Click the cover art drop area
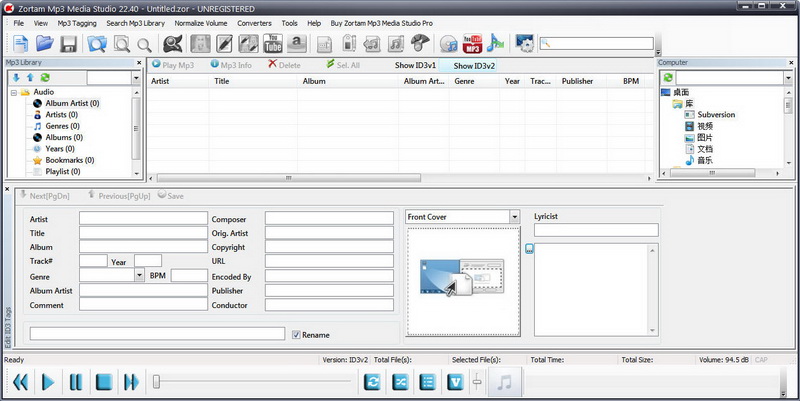Screen dimensions: 800x401 [463, 282]
